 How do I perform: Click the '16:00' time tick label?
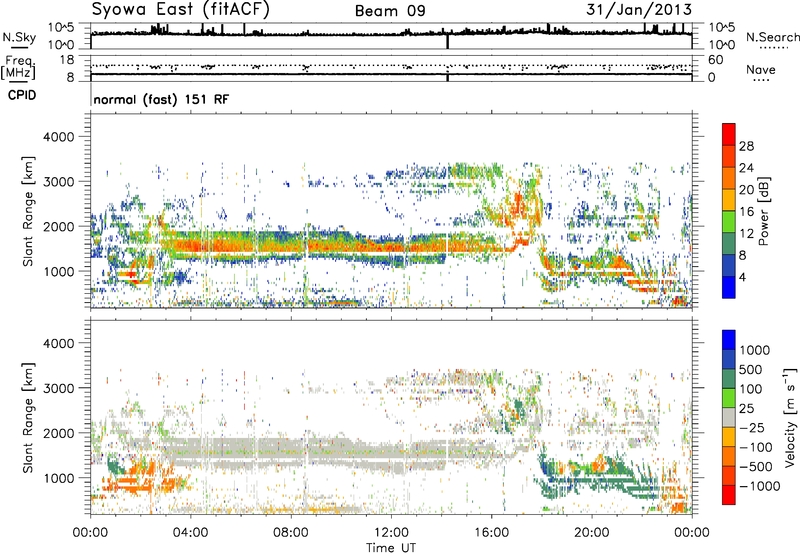coord(491,533)
